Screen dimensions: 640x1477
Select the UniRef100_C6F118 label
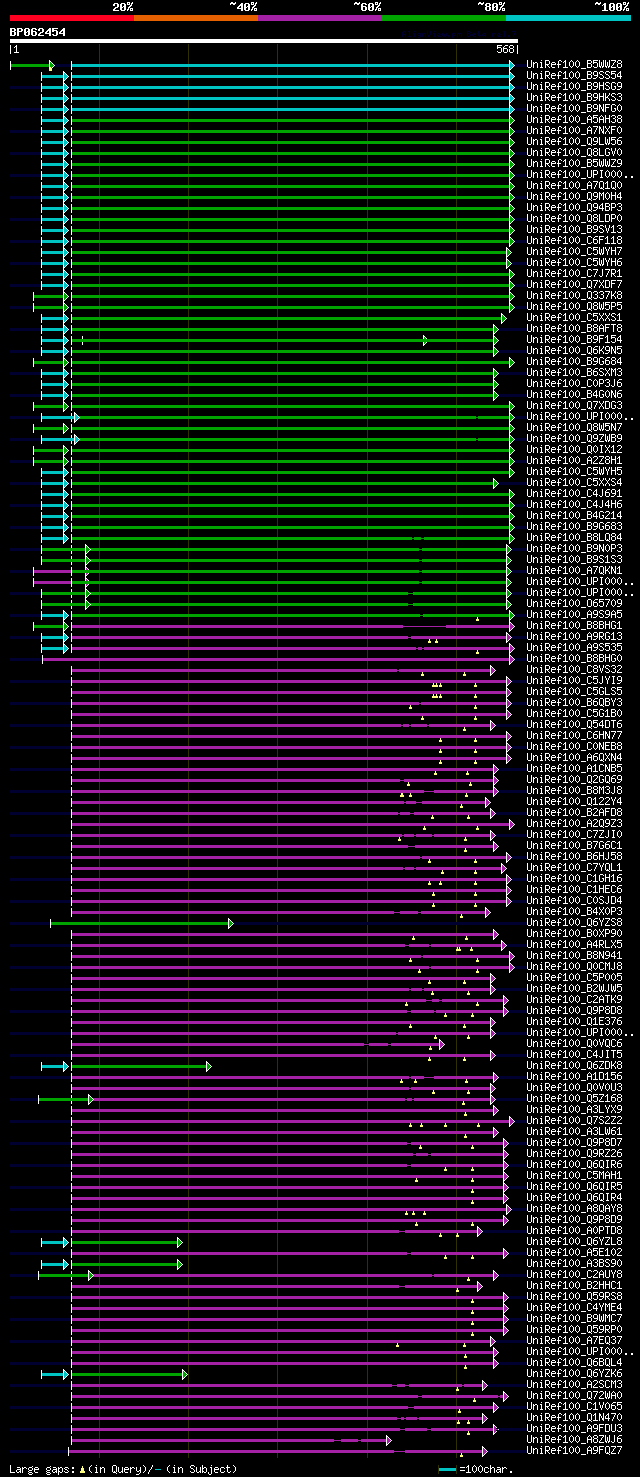click(x=574, y=240)
